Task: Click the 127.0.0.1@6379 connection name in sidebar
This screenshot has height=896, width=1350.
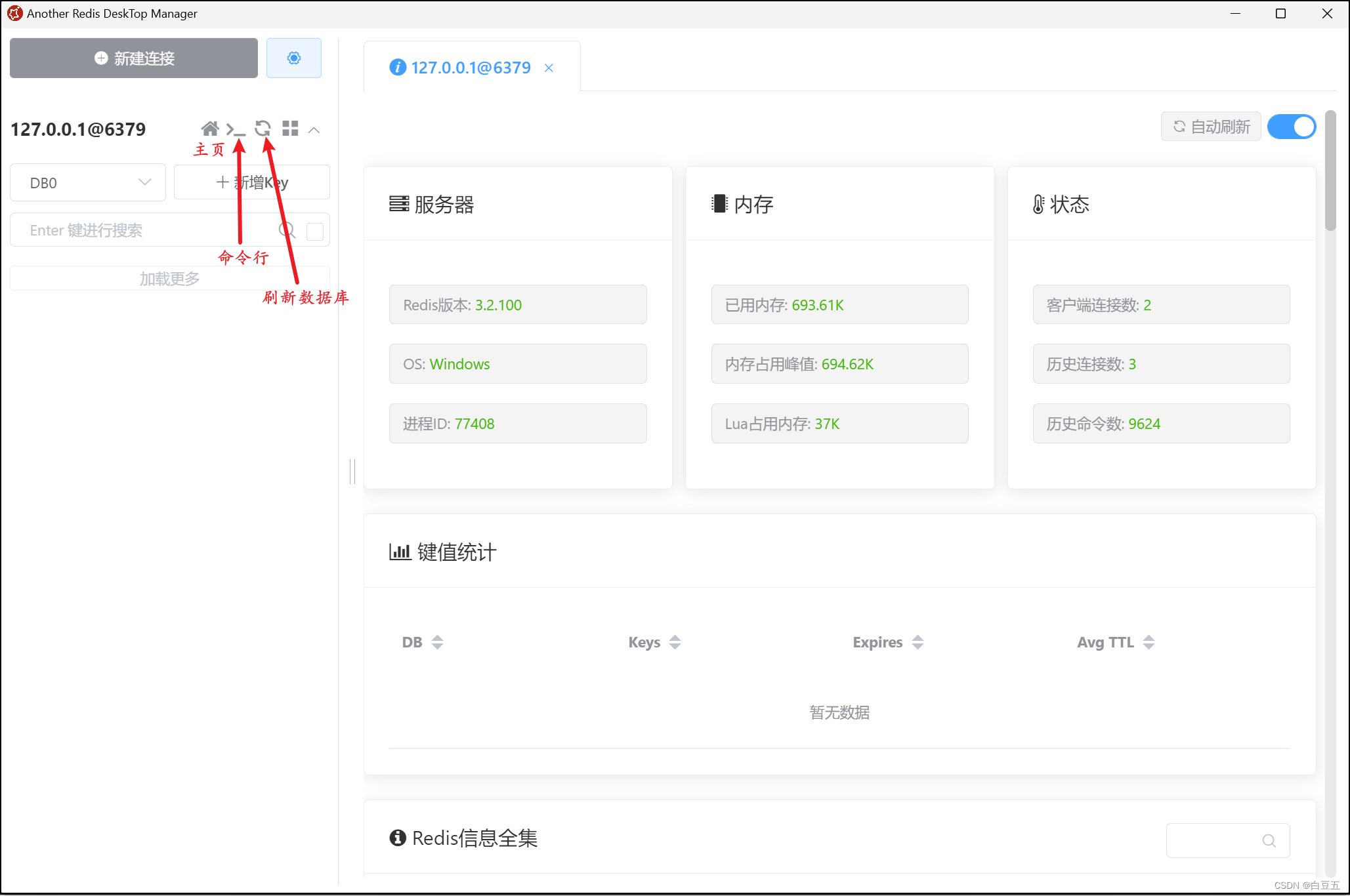Action: tap(78, 129)
